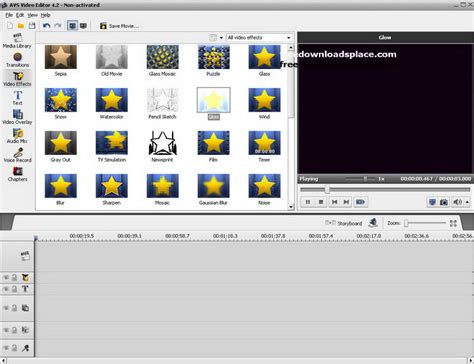This screenshot has height=364, width=474.
Task: Open the Media Library panel
Action: 17,41
